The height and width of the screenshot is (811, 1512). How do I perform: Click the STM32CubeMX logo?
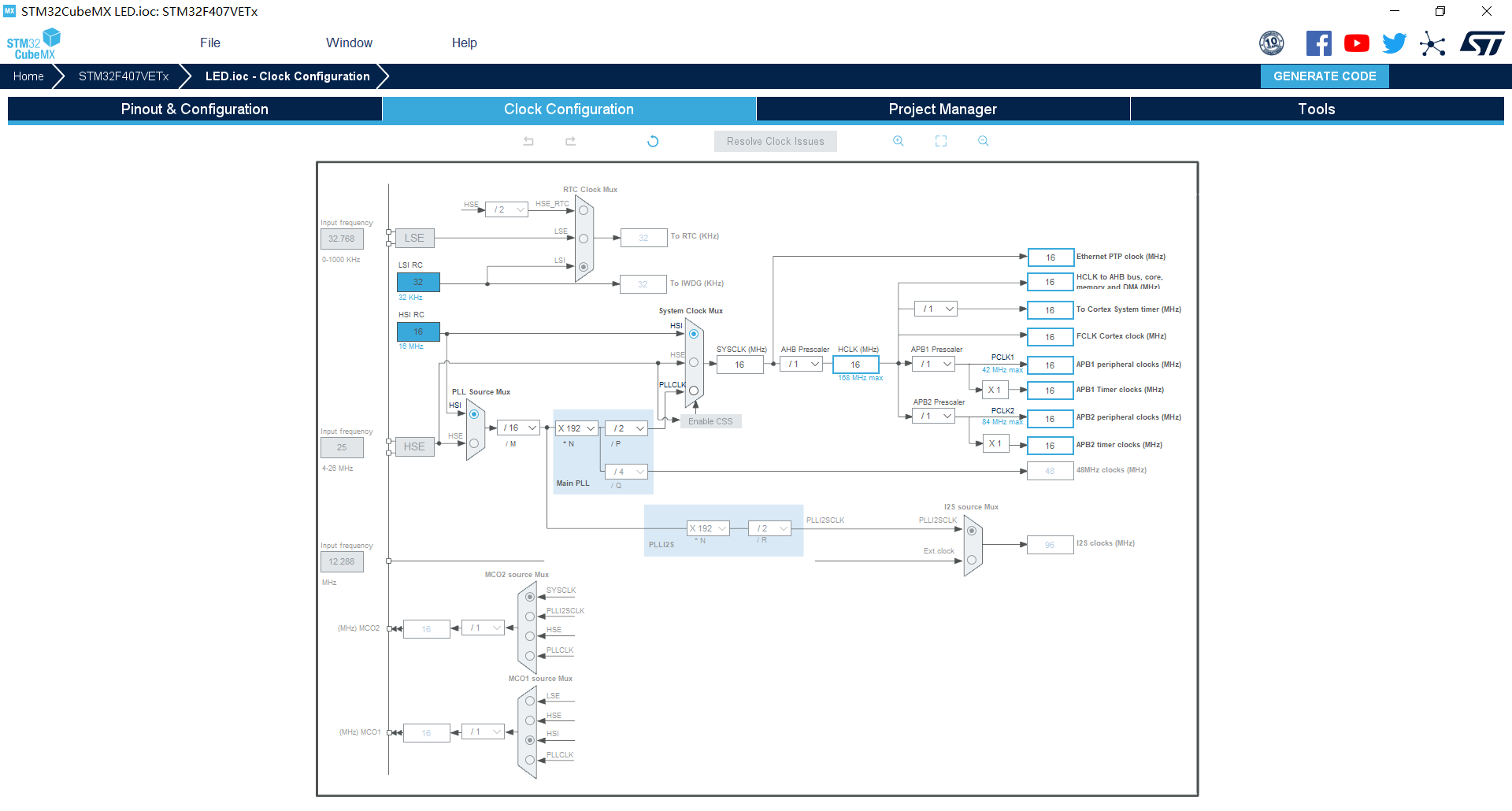tap(33, 44)
